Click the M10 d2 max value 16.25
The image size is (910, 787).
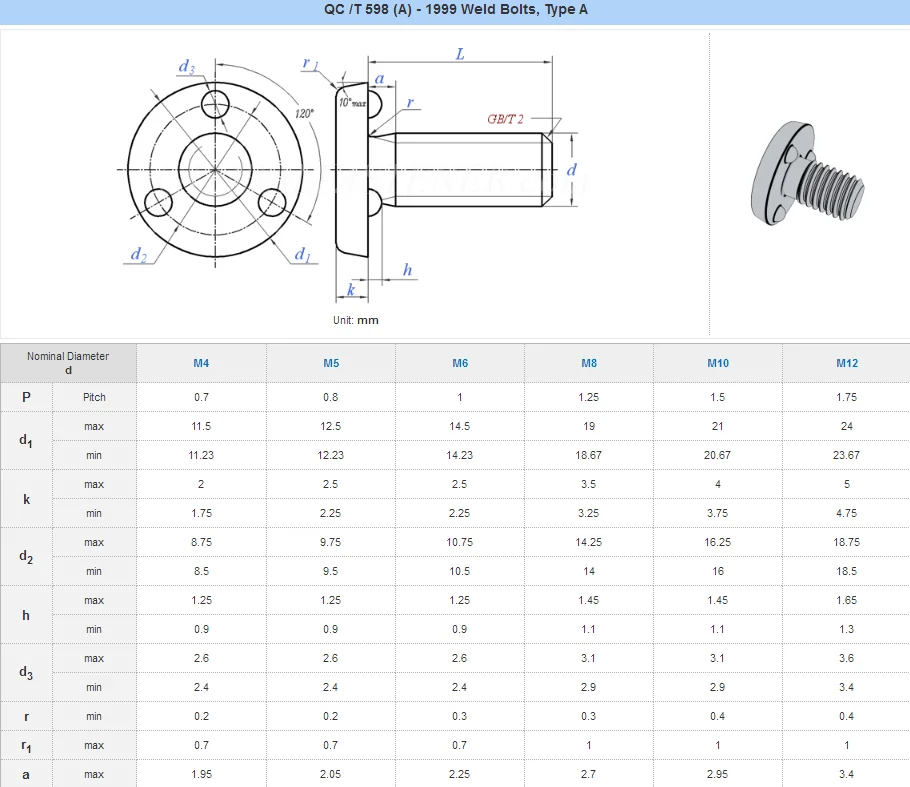point(717,543)
